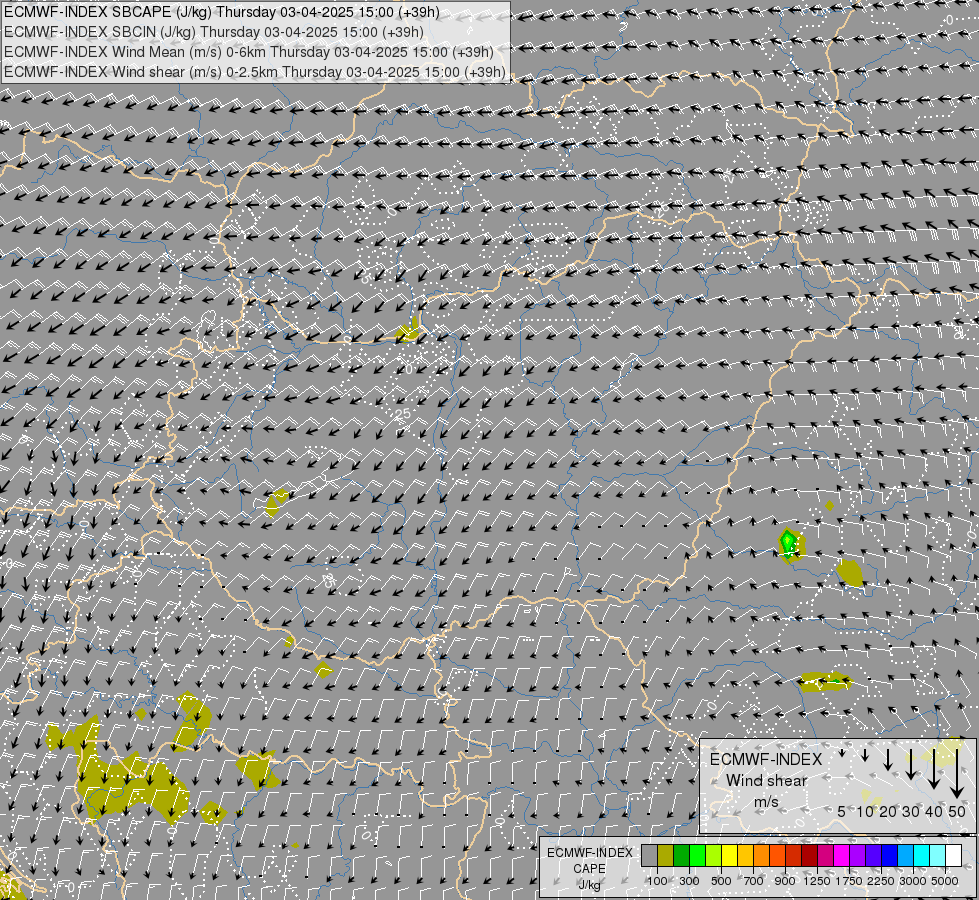Click the dark green swatch in the CAPE colorbar
This screenshot has width=979, height=900.
click(681, 855)
